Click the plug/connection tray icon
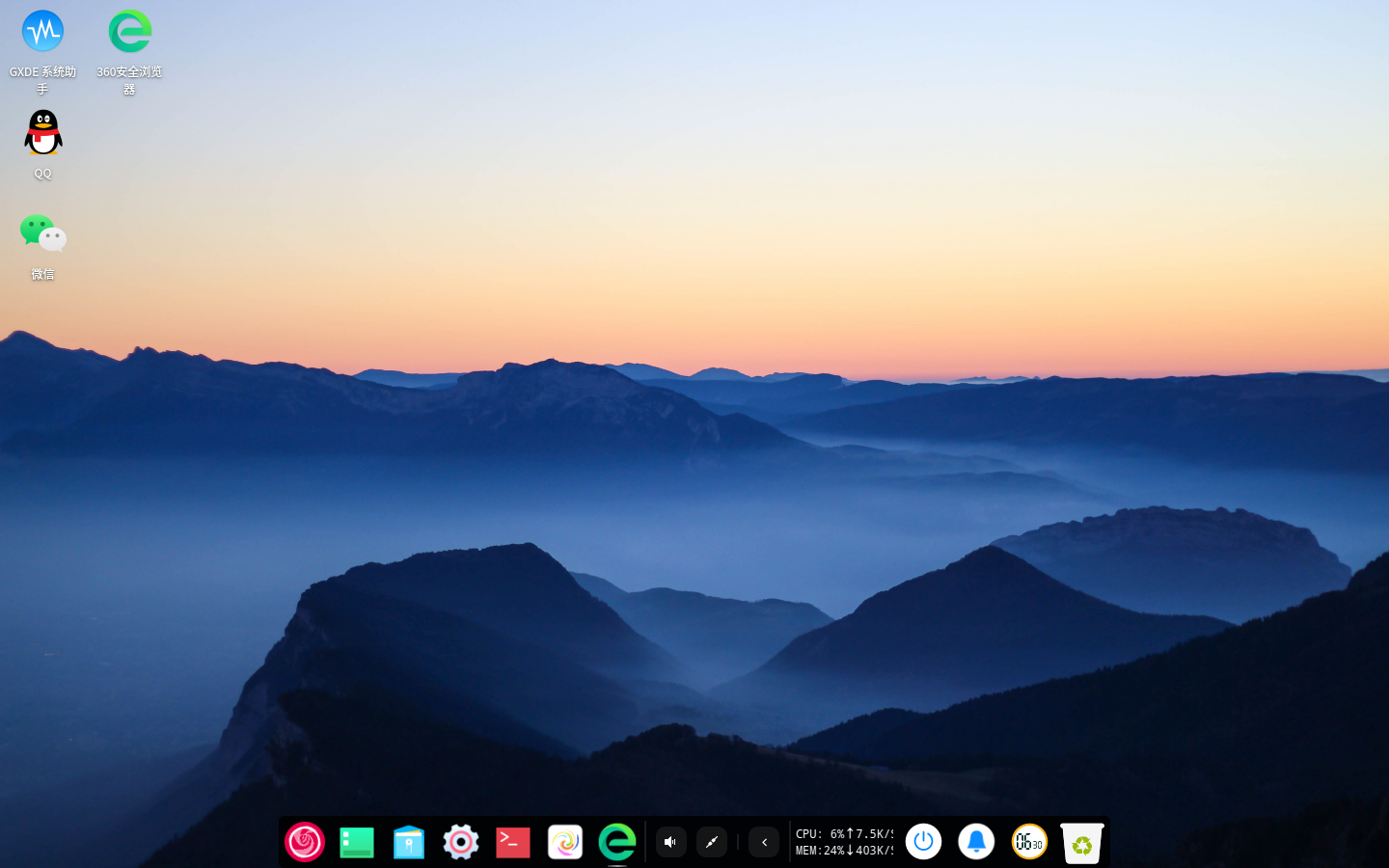The width and height of the screenshot is (1389, 868). click(x=712, y=842)
